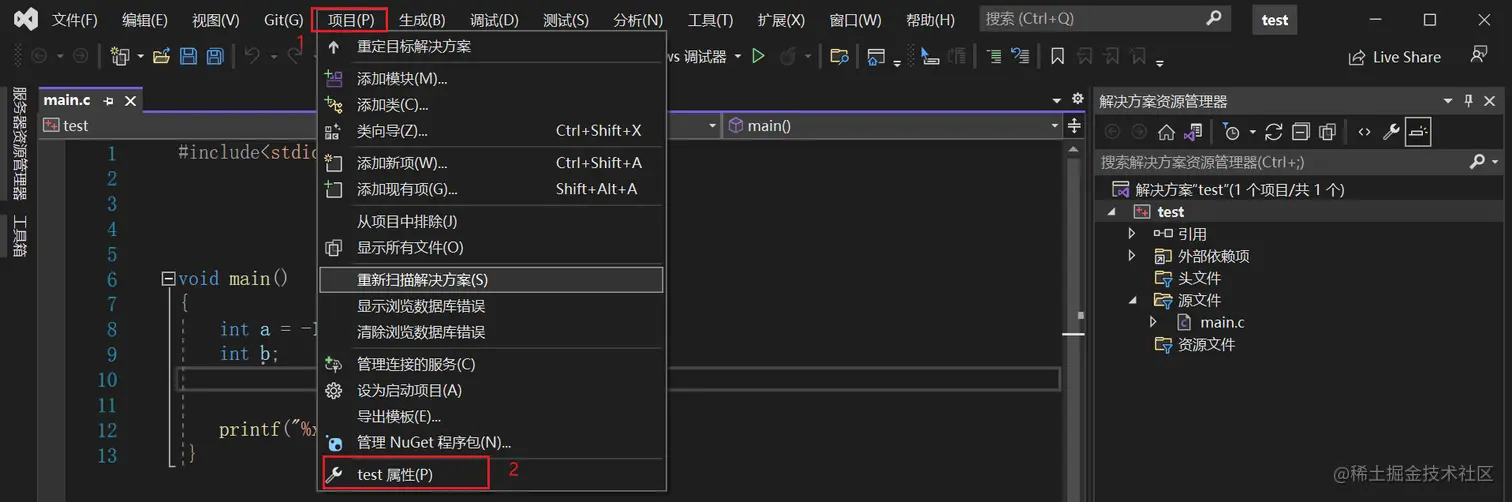Image resolution: width=1512 pixels, height=502 pixels.
Task: Click the save all toolbar icon
Action: click(x=214, y=57)
